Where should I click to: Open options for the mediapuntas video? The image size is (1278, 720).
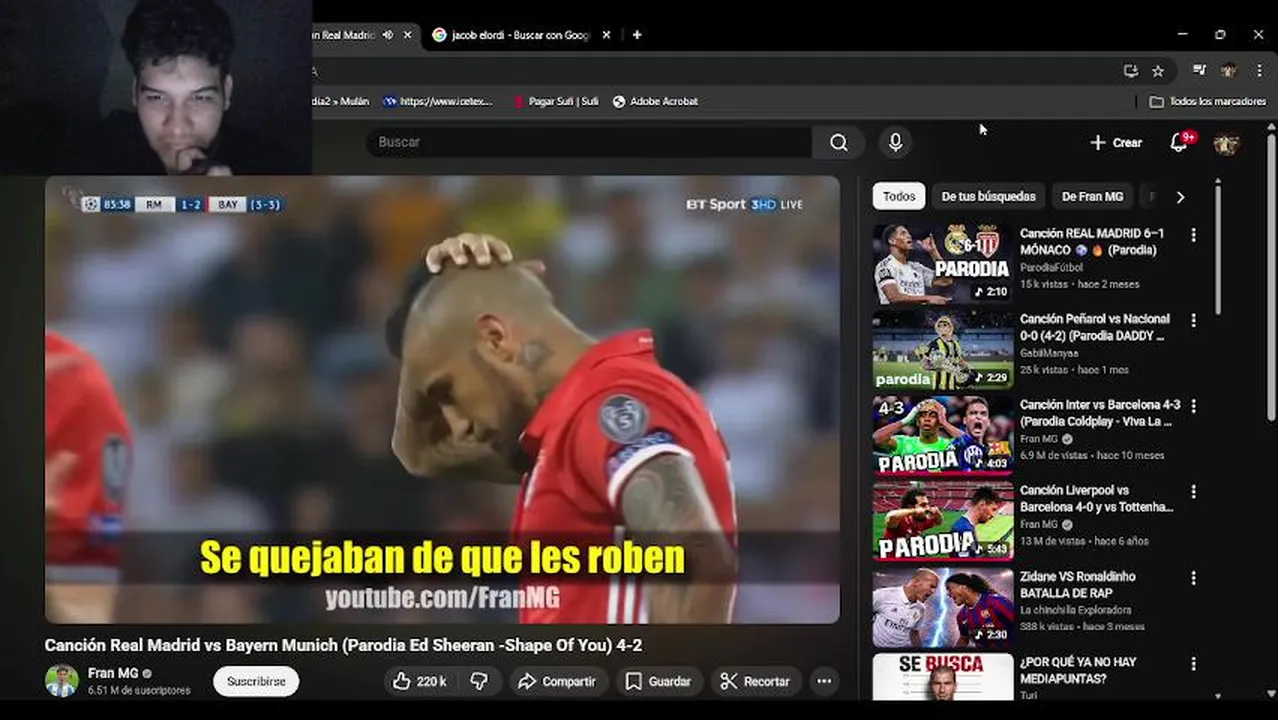click(x=1193, y=664)
